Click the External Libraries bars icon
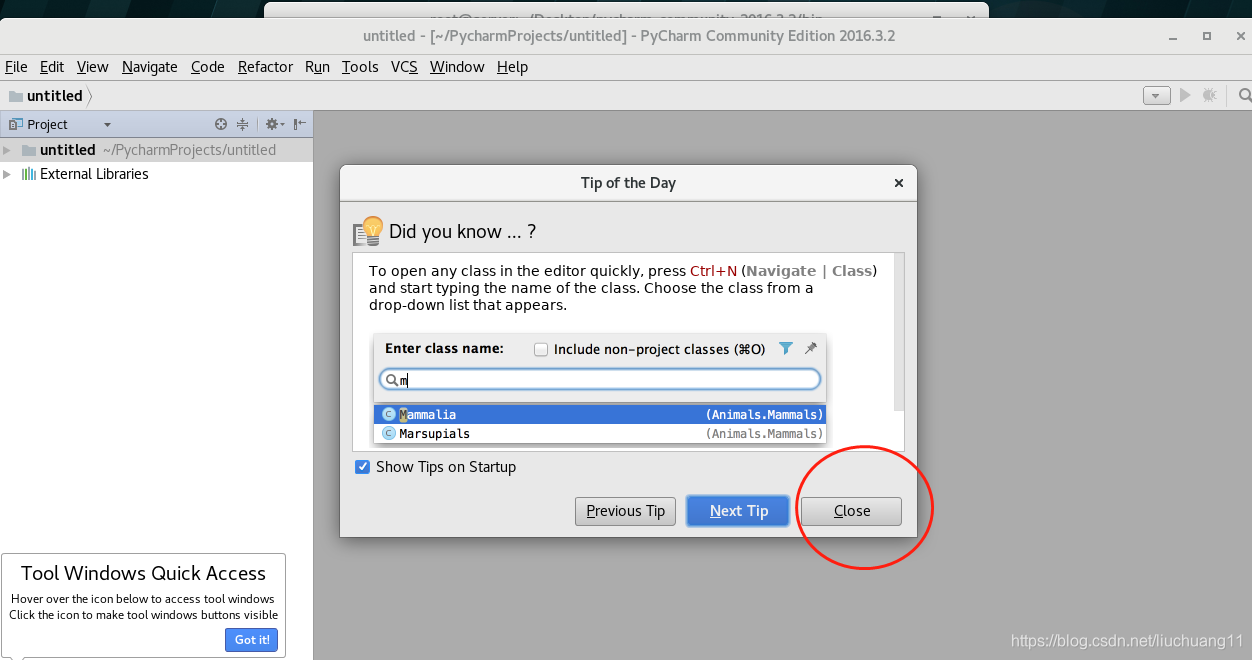 coord(29,174)
